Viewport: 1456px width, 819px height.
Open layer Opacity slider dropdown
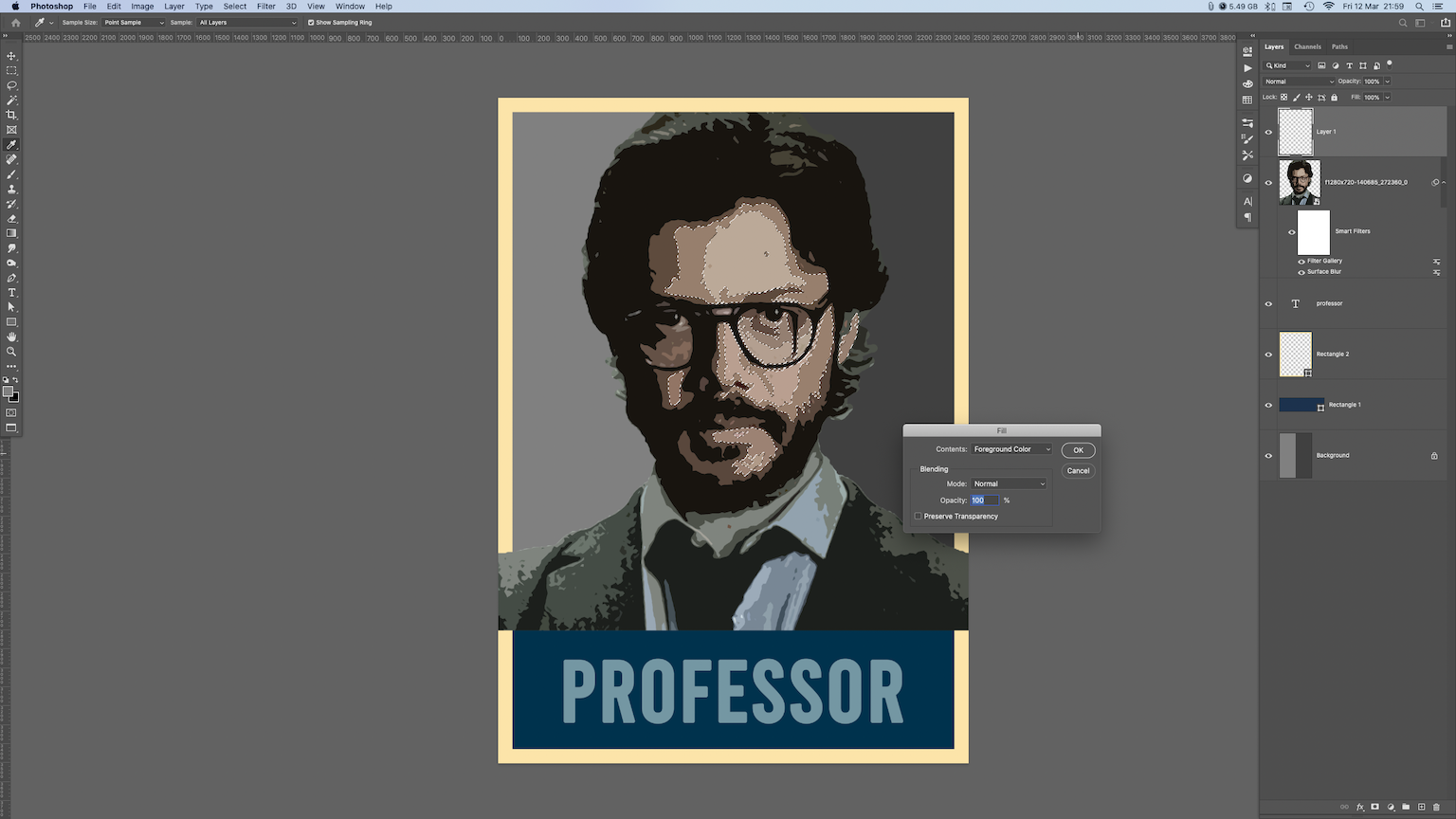point(1388,82)
